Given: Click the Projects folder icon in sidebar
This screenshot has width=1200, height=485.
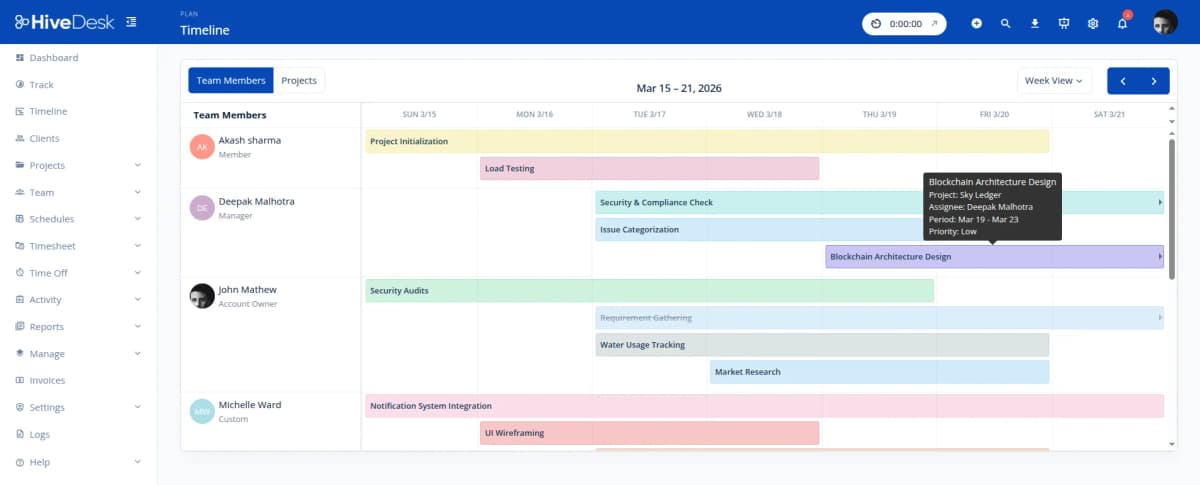Looking at the screenshot, I should (x=20, y=166).
